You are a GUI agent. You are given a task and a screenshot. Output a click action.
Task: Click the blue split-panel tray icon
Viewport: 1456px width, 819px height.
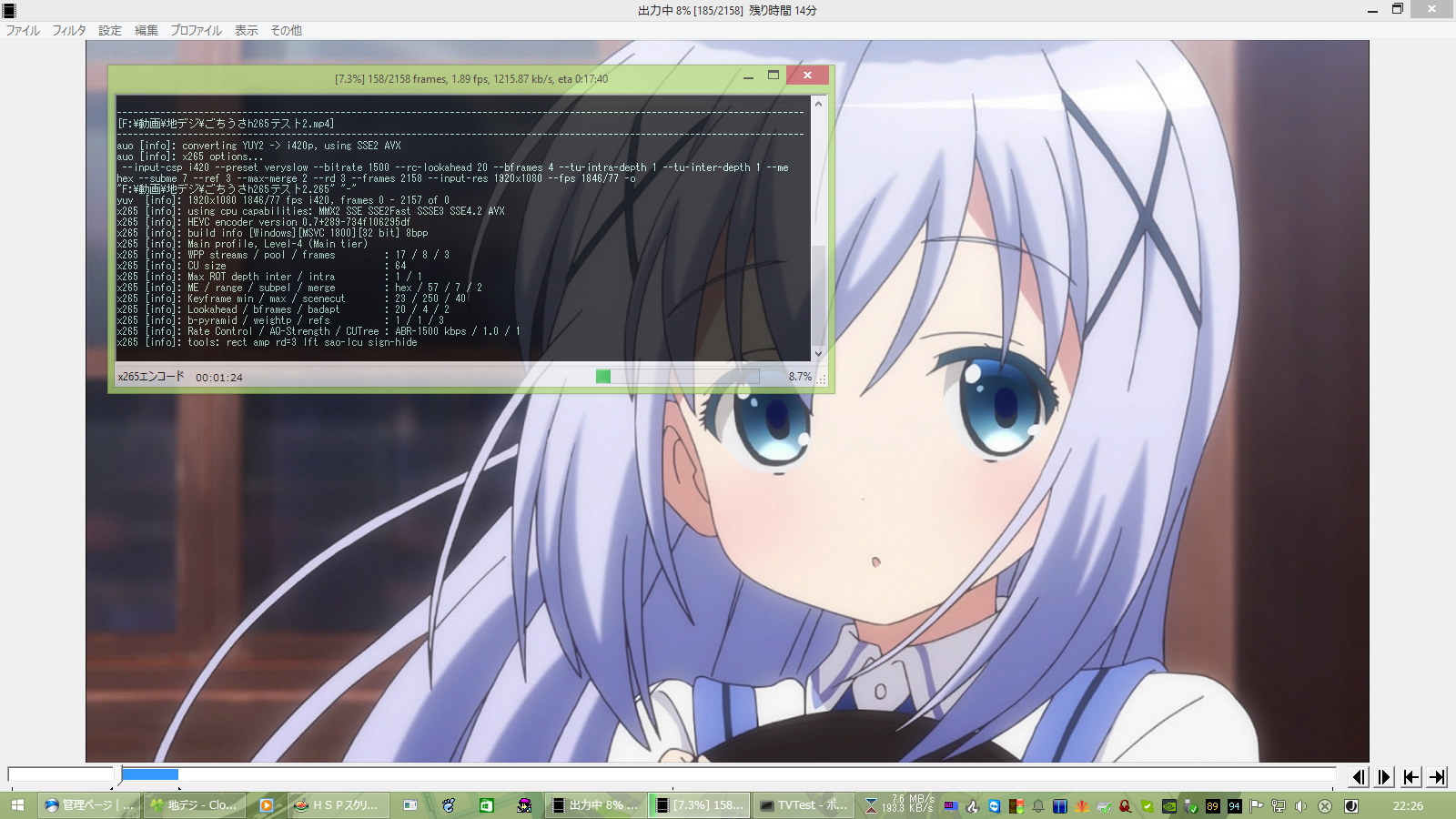(1059, 805)
